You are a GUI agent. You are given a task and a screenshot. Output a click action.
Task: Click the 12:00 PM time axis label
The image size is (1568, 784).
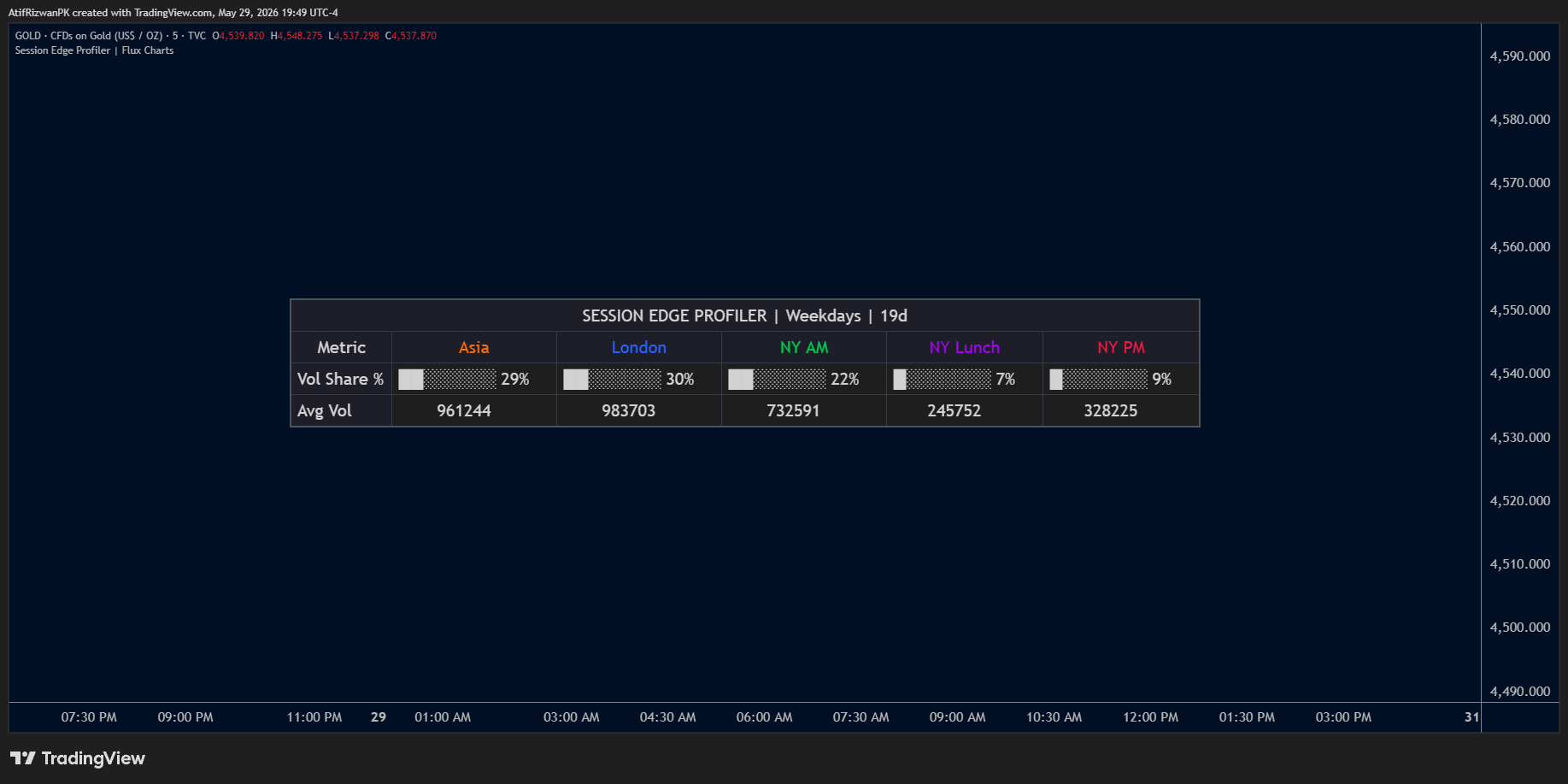click(1150, 717)
